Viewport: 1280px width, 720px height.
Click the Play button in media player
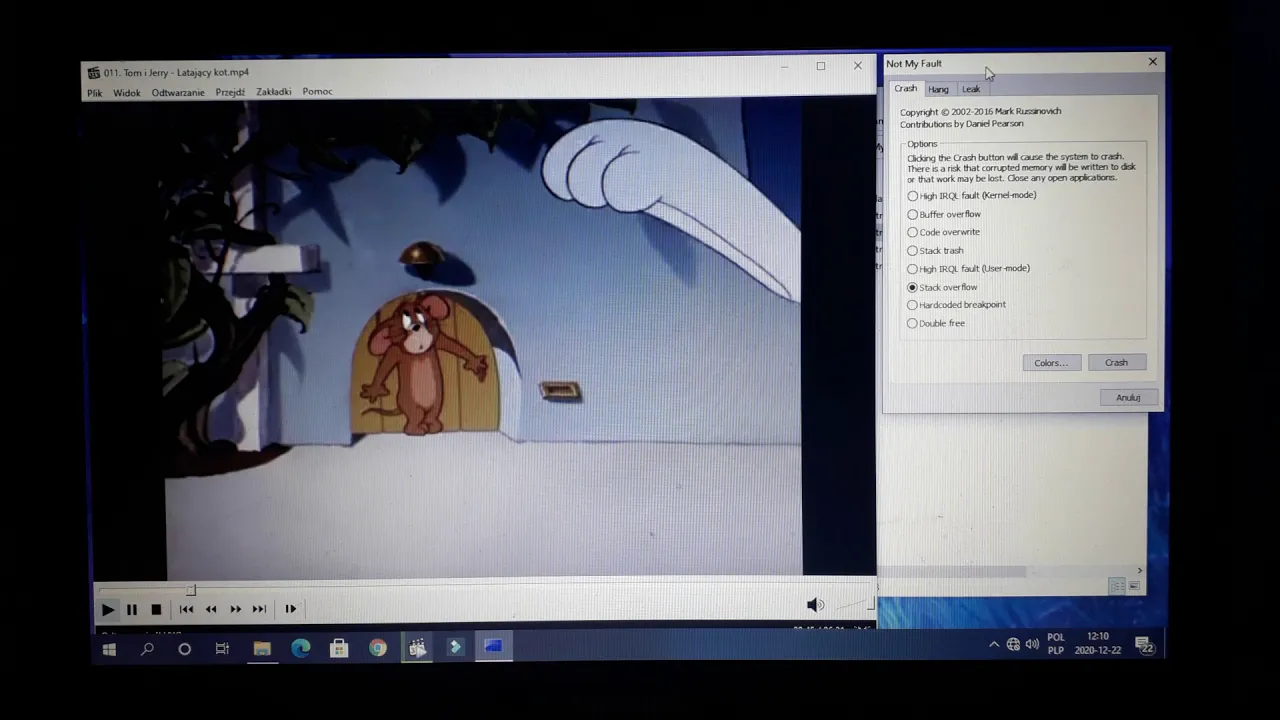coord(108,609)
